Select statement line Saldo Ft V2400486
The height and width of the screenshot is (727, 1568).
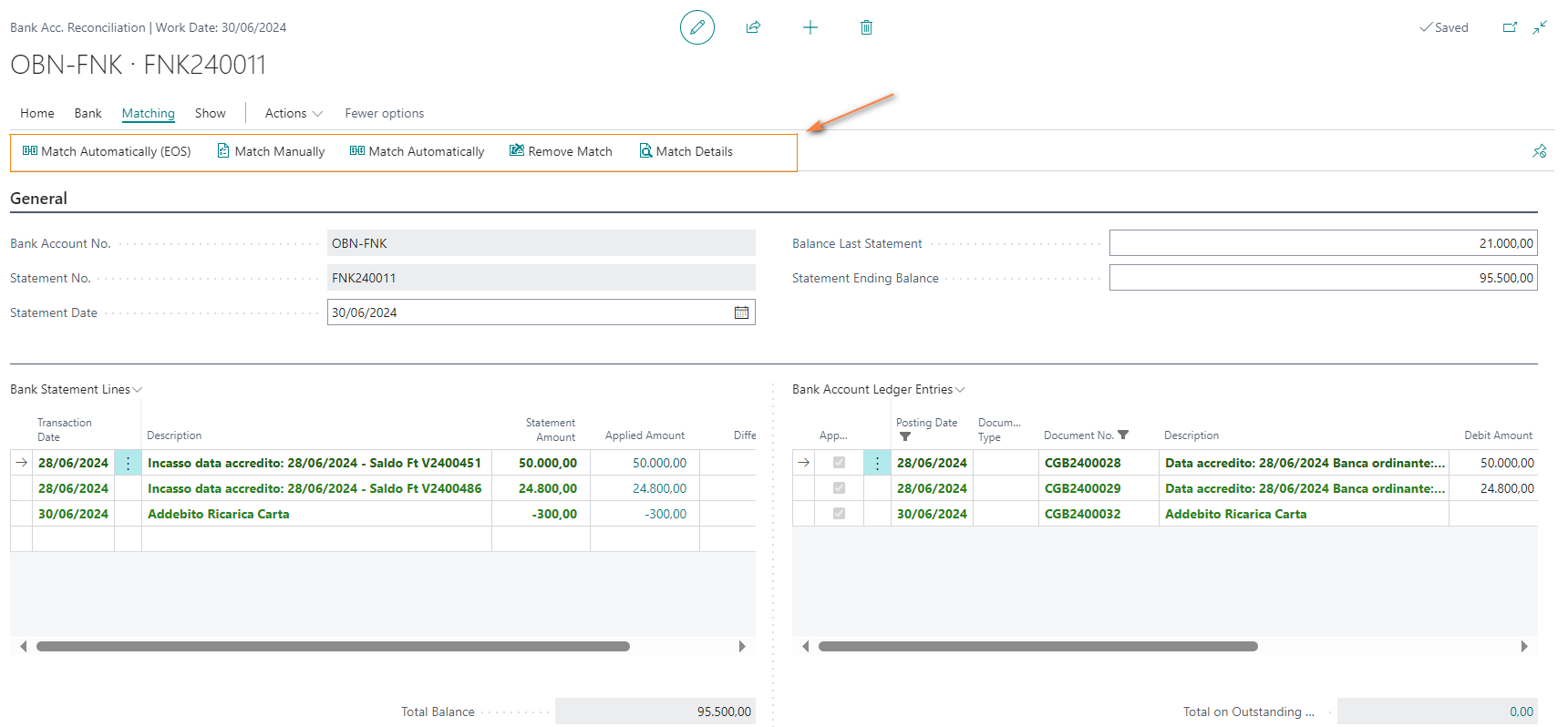[x=315, y=488]
